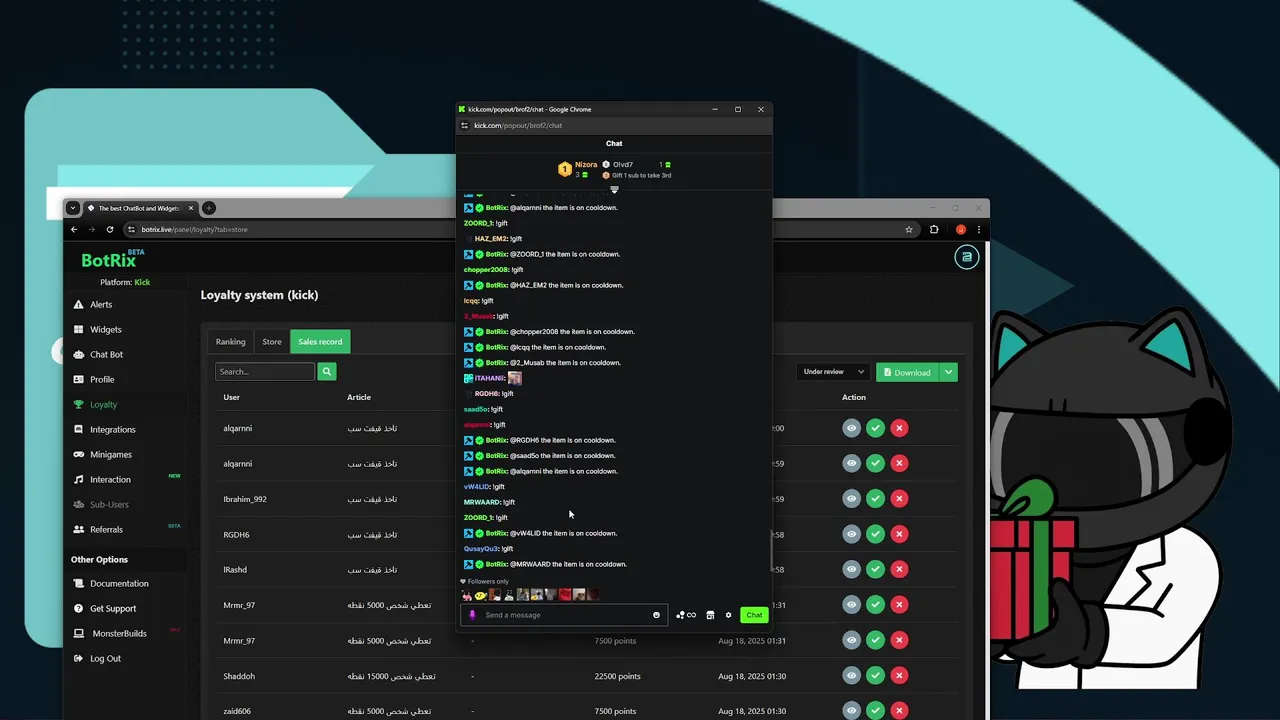Send message with the green Chat button

point(754,615)
